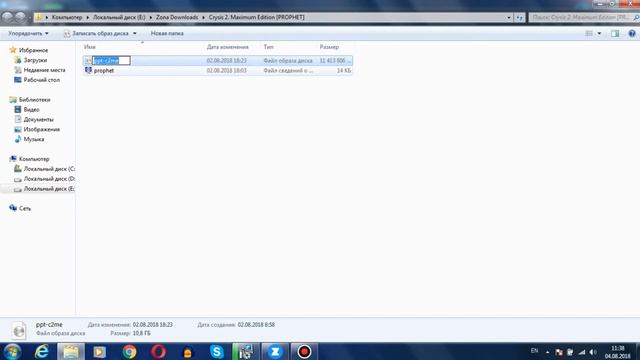Click the ppt-c2me thumbnail in details pane
640x360 pixels.
(18, 330)
